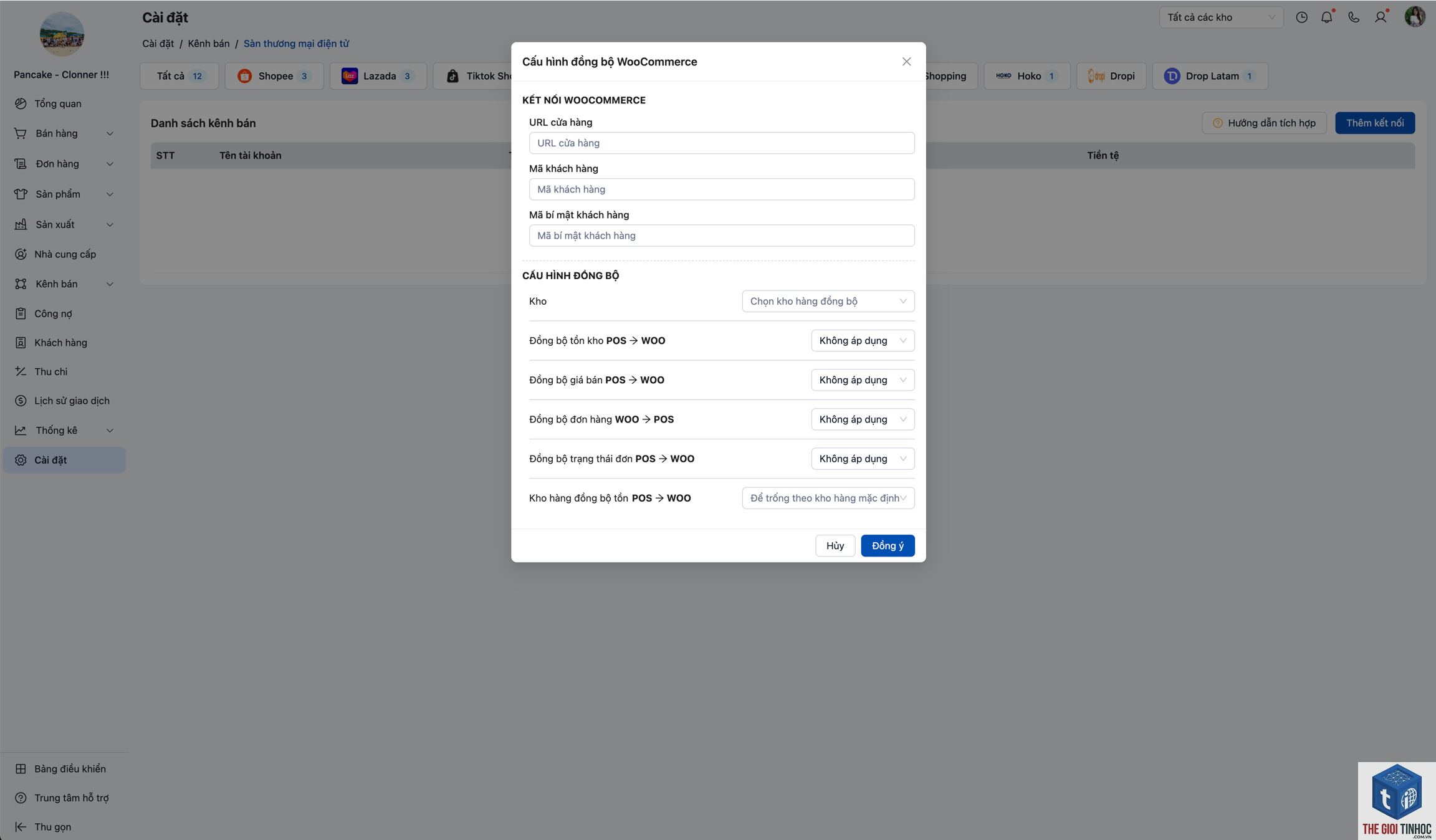Confirm with the Đồng ý button

point(888,546)
